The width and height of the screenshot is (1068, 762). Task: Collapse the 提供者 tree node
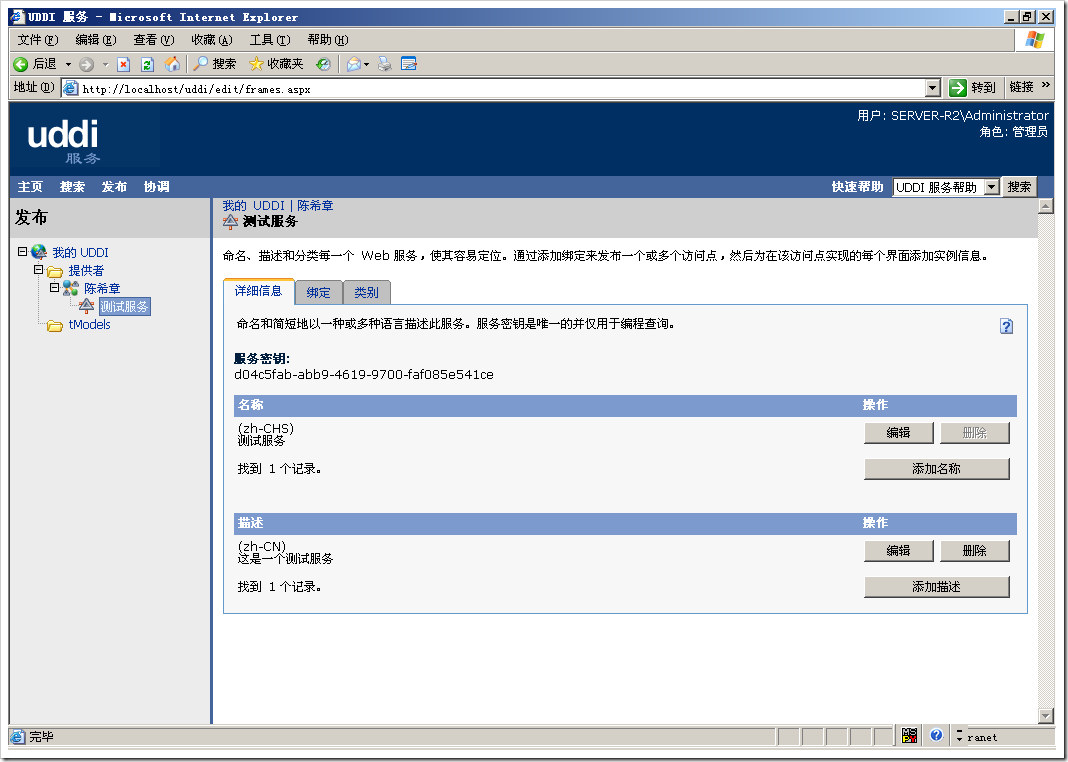coord(39,270)
